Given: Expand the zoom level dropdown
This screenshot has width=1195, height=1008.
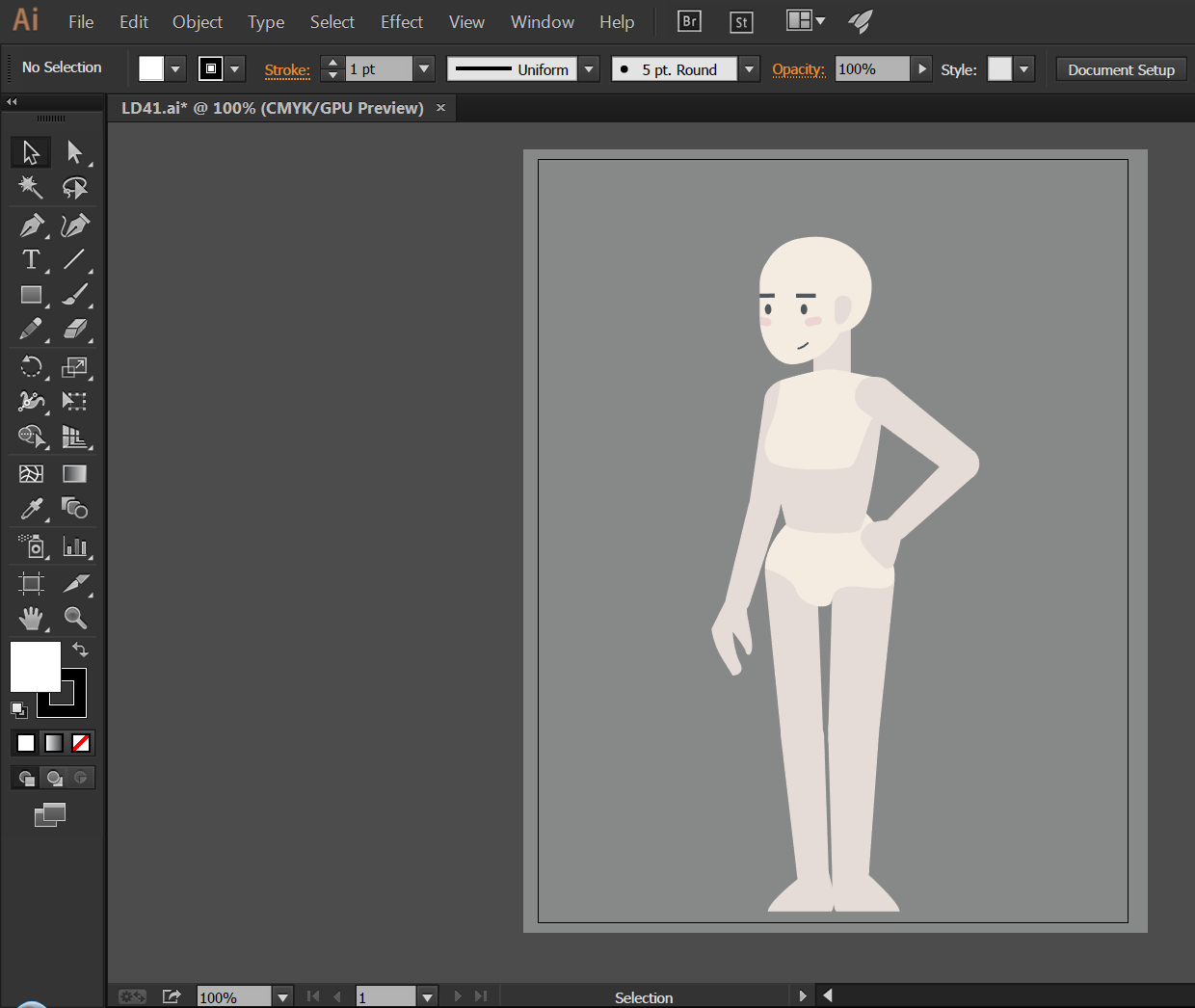Looking at the screenshot, I should [x=282, y=997].
